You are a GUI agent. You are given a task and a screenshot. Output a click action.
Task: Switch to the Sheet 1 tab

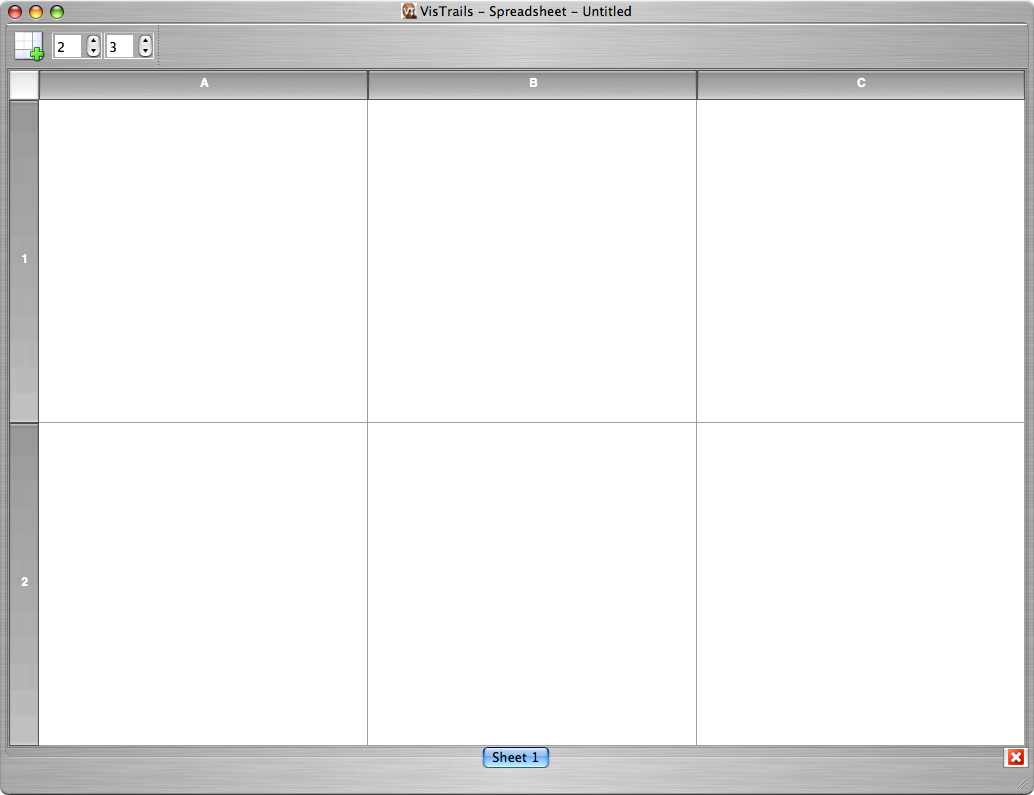click(515, 758)
